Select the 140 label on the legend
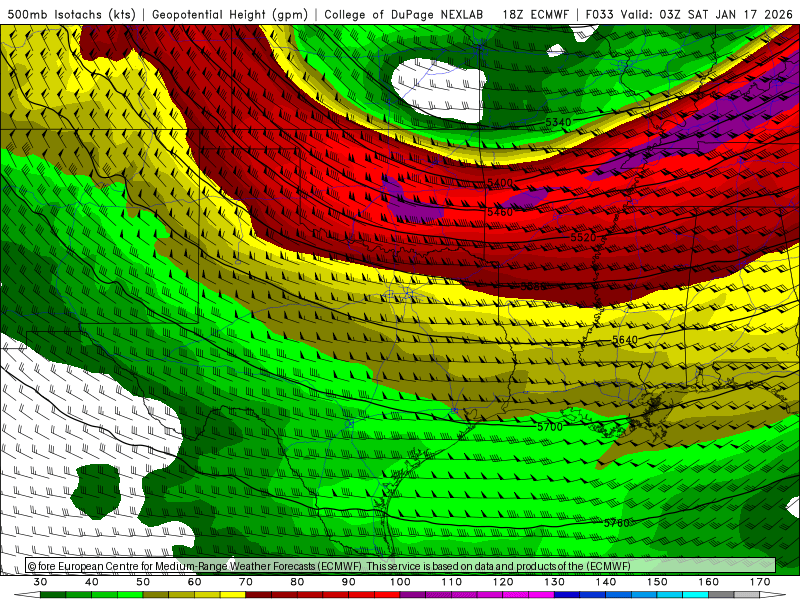This screenshot has width=800, height=600. click(606, 582)
